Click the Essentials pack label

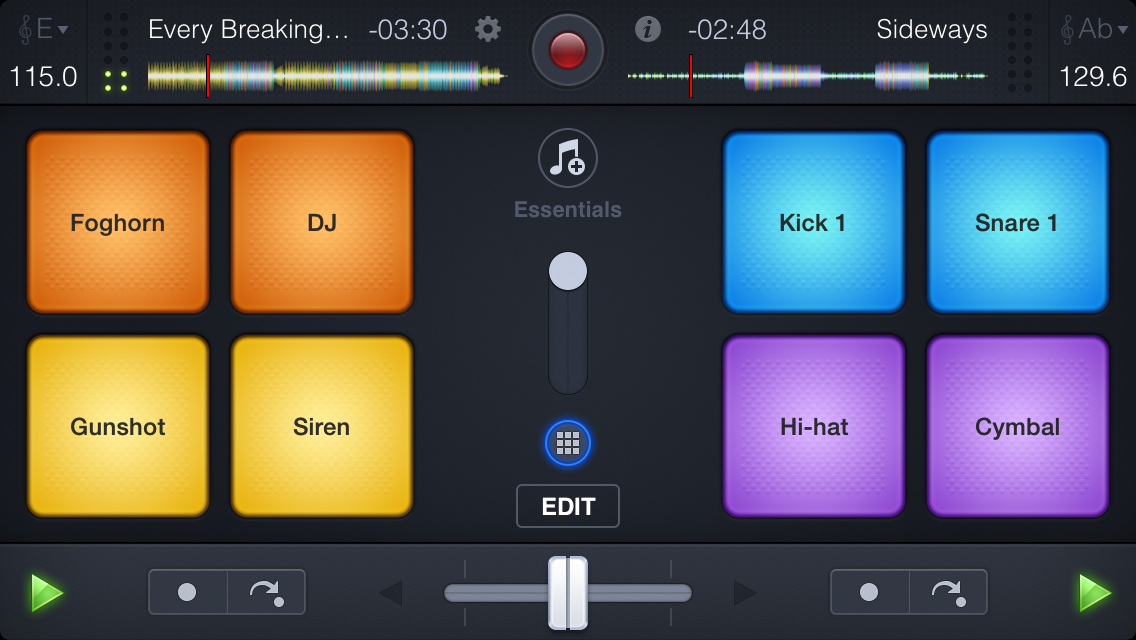coord(568,209)
